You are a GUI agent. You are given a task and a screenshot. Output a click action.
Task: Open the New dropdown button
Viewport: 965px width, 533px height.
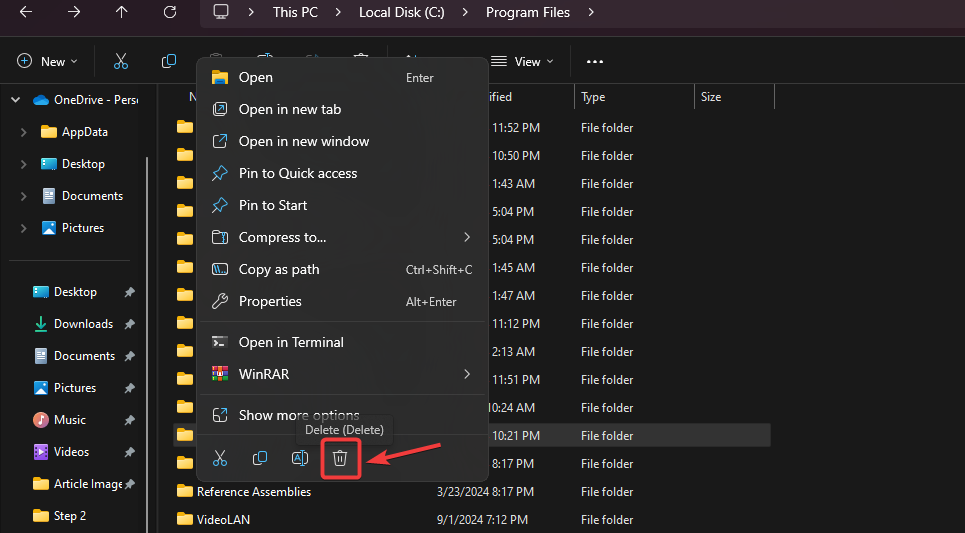(x=47, y=62)
